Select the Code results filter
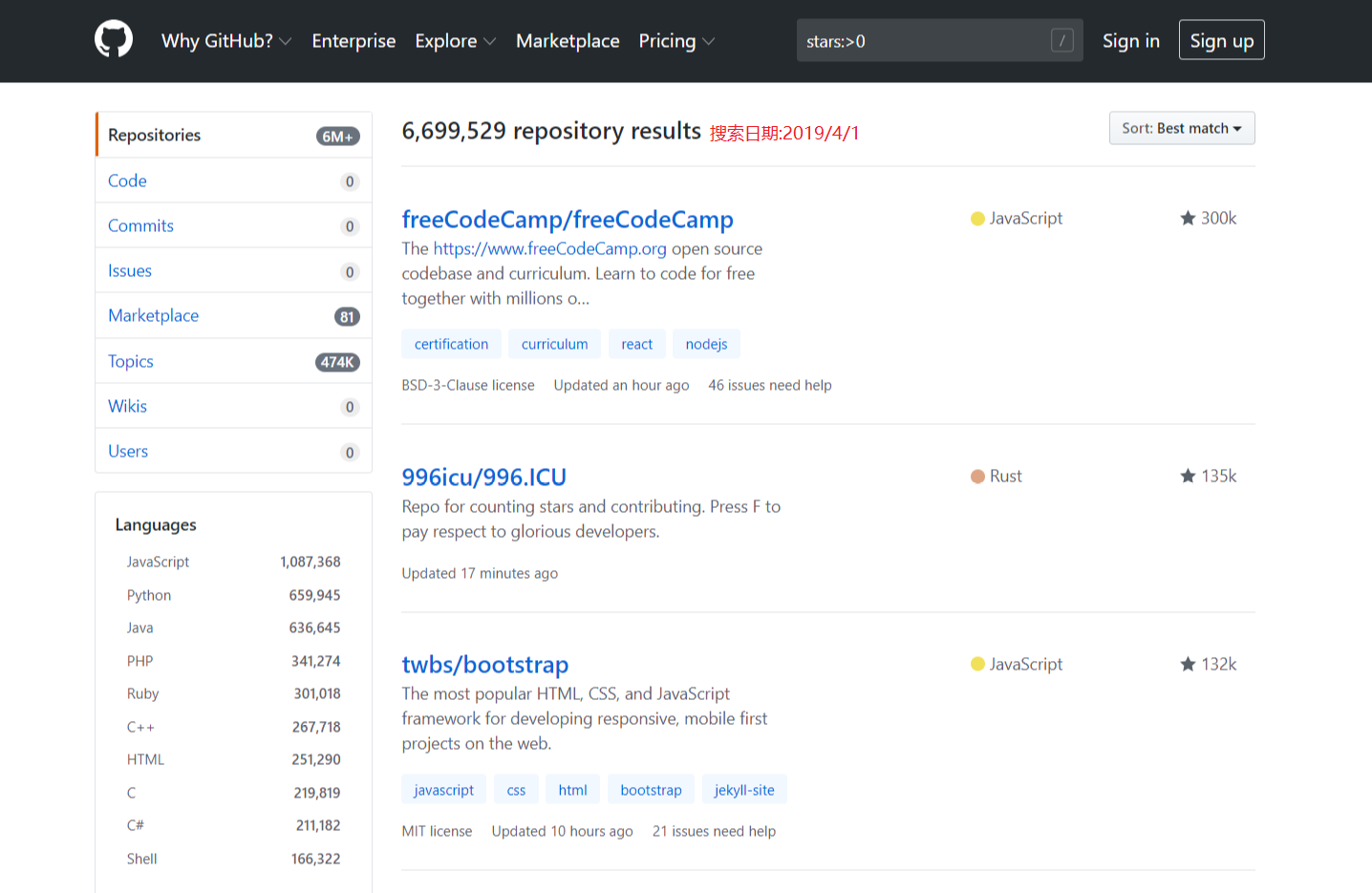The image size is (1372, 893). (x=234, y=181)
